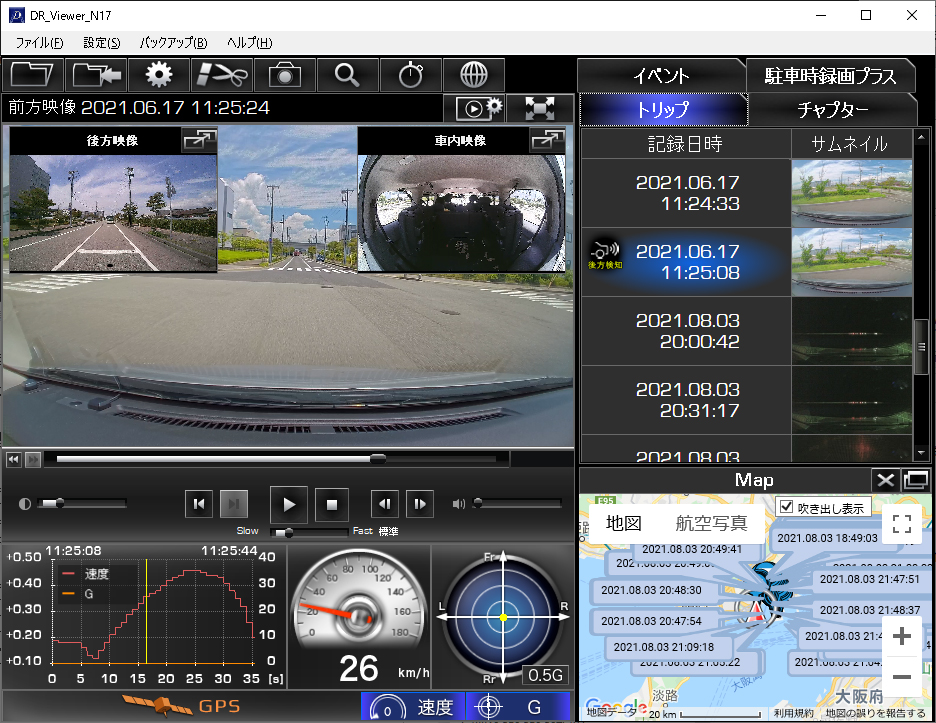Screen dimensions: 936x723
Task: Adjust the brightness slider knob
Action: 60,503
